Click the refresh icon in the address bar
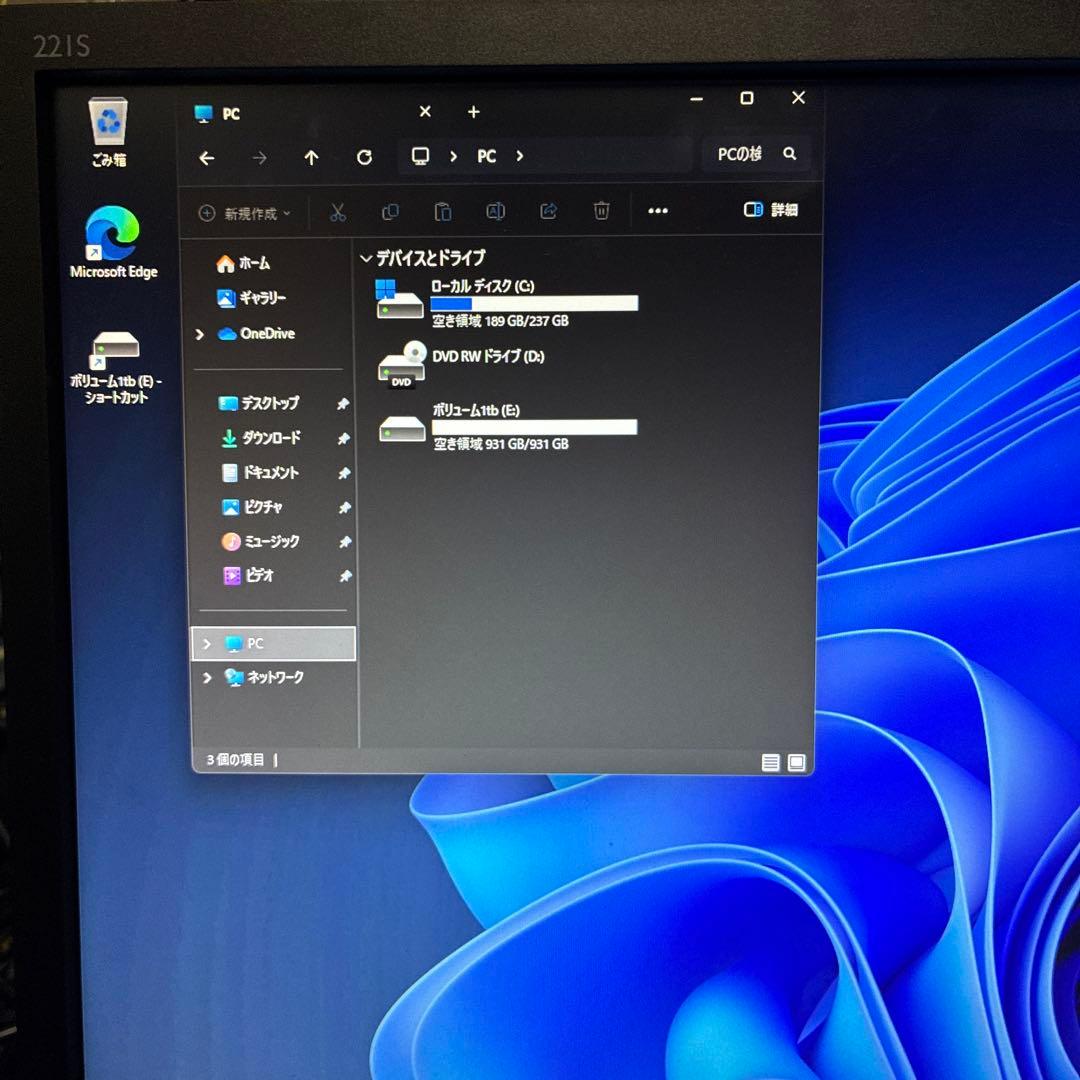The width and height of the screenshot is (1080, 1080). (364, 157)
